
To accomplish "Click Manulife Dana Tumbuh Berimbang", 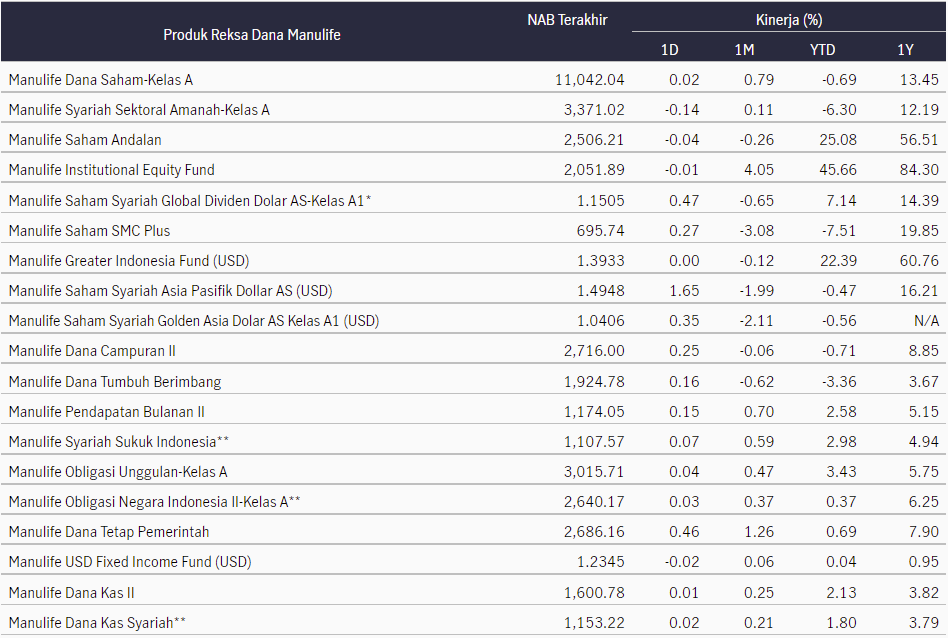I will pos(115,382).
